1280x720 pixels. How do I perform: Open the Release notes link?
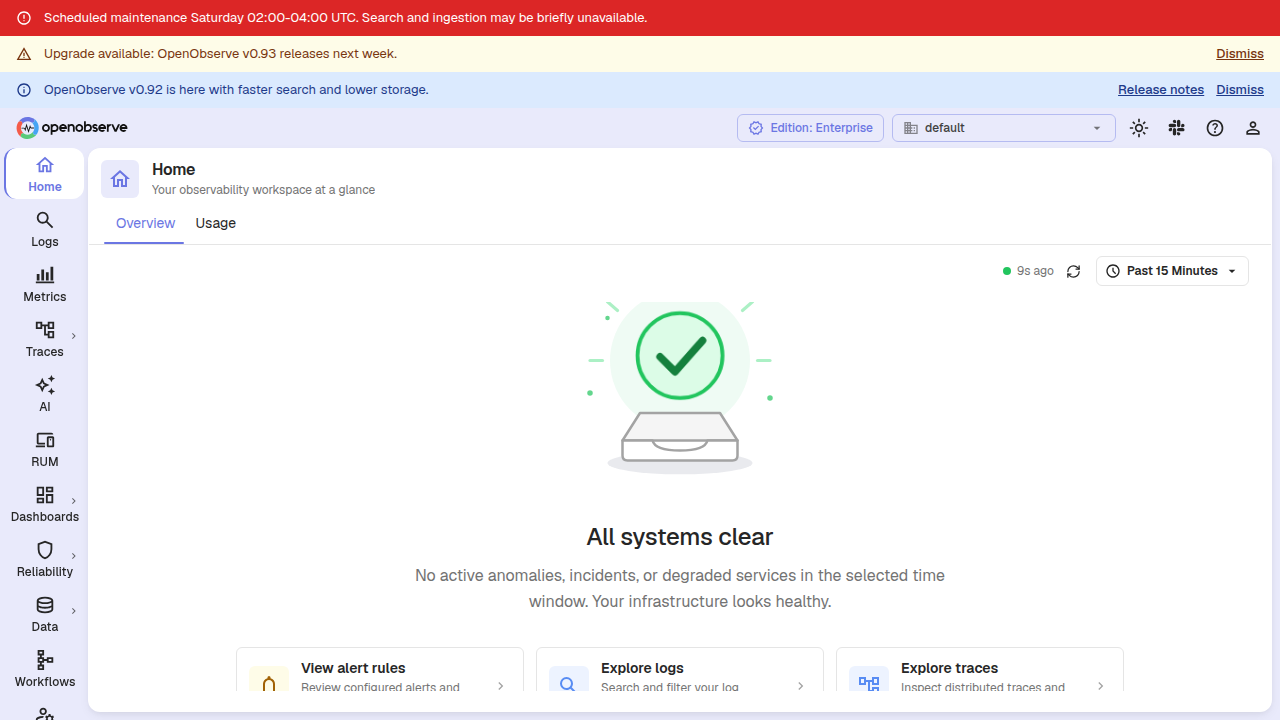1161,90
